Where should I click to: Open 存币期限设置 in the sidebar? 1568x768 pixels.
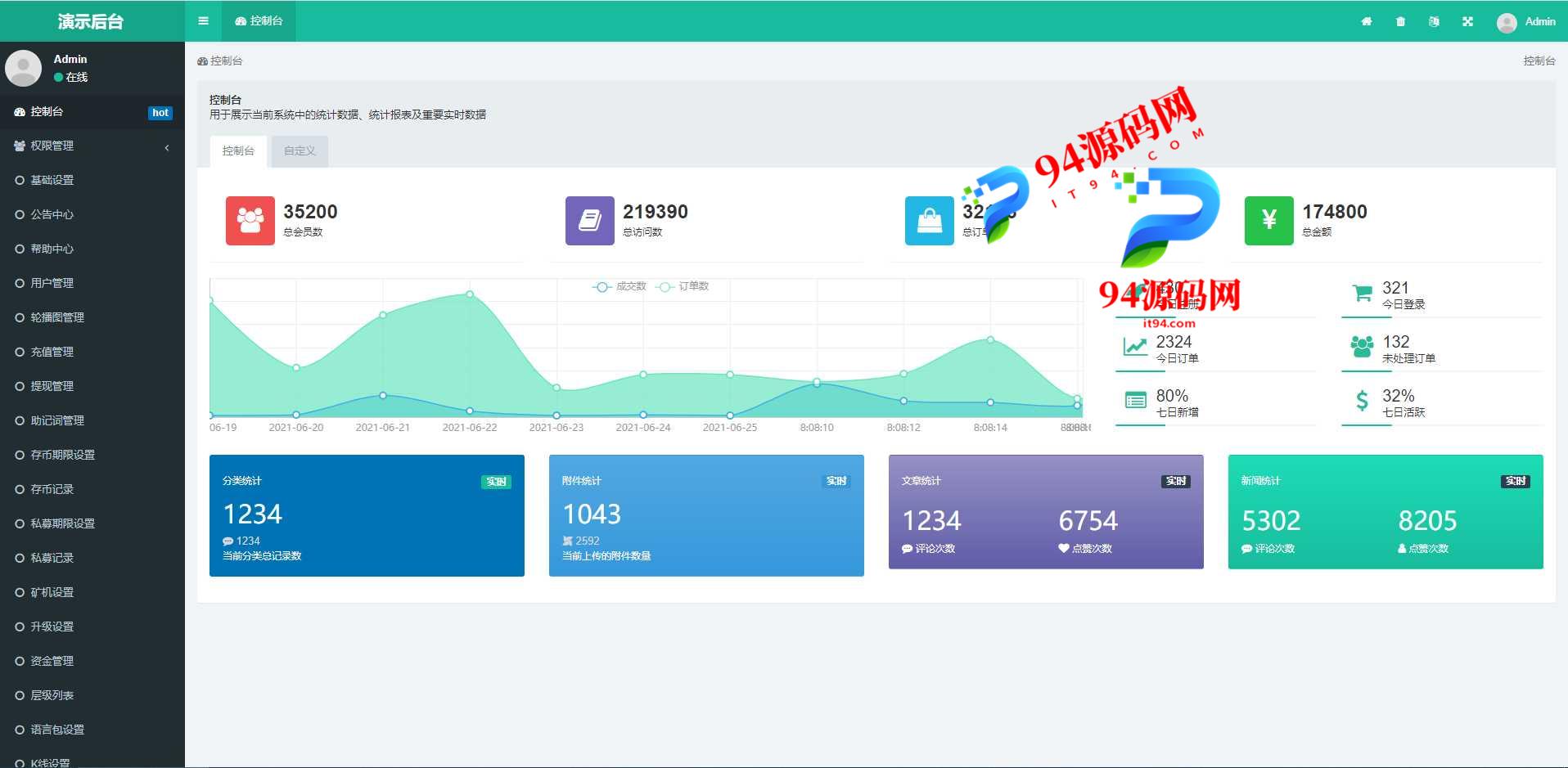tap(92, 456)
